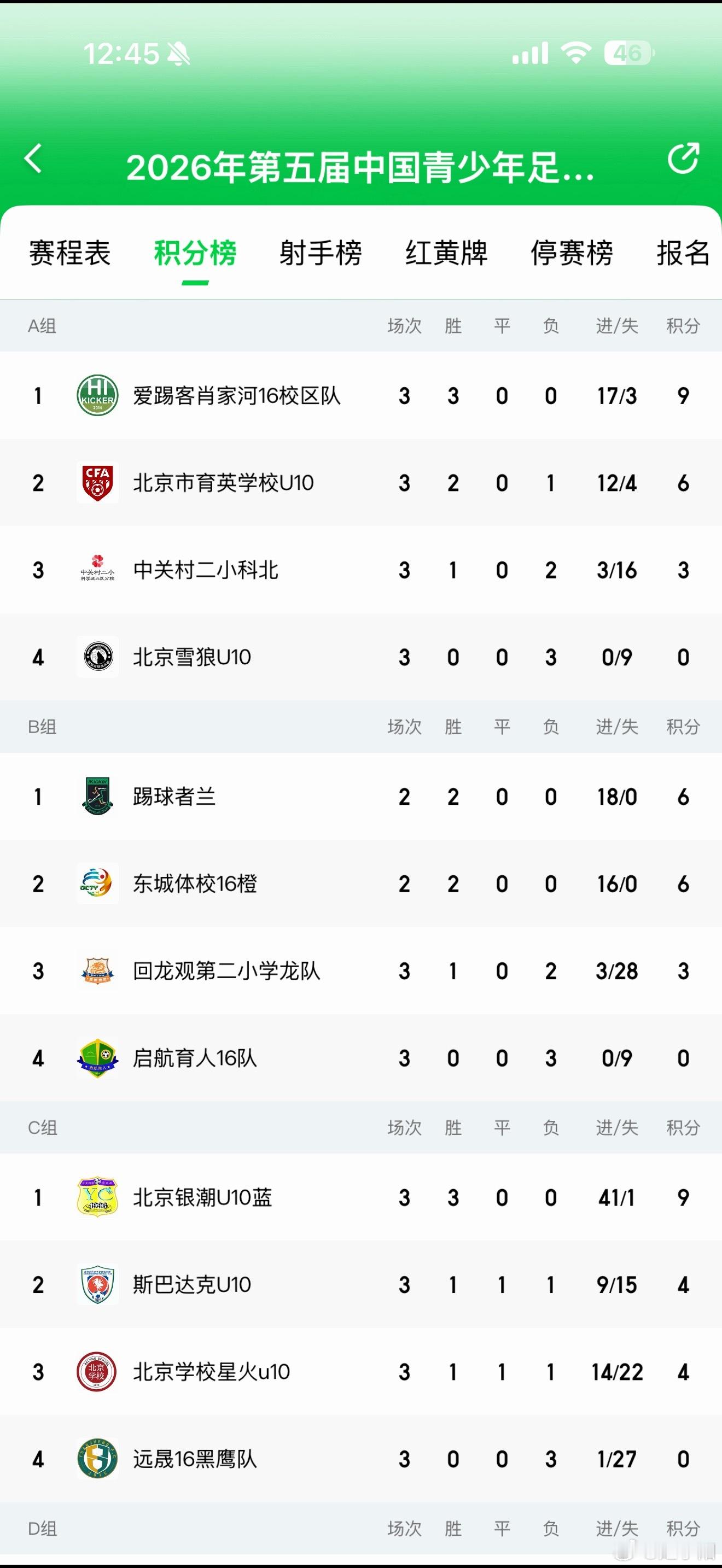
Task: Tap the 踢球者兰 iKicker logo
Action: (x=97, y=796)
